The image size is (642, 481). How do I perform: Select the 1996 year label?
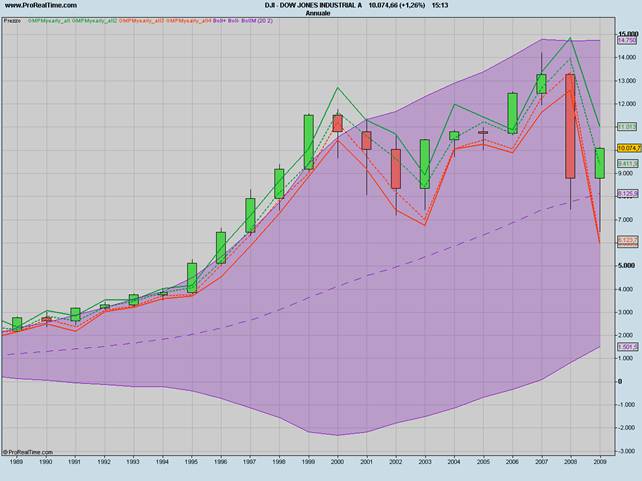click(x=221, y=462)
